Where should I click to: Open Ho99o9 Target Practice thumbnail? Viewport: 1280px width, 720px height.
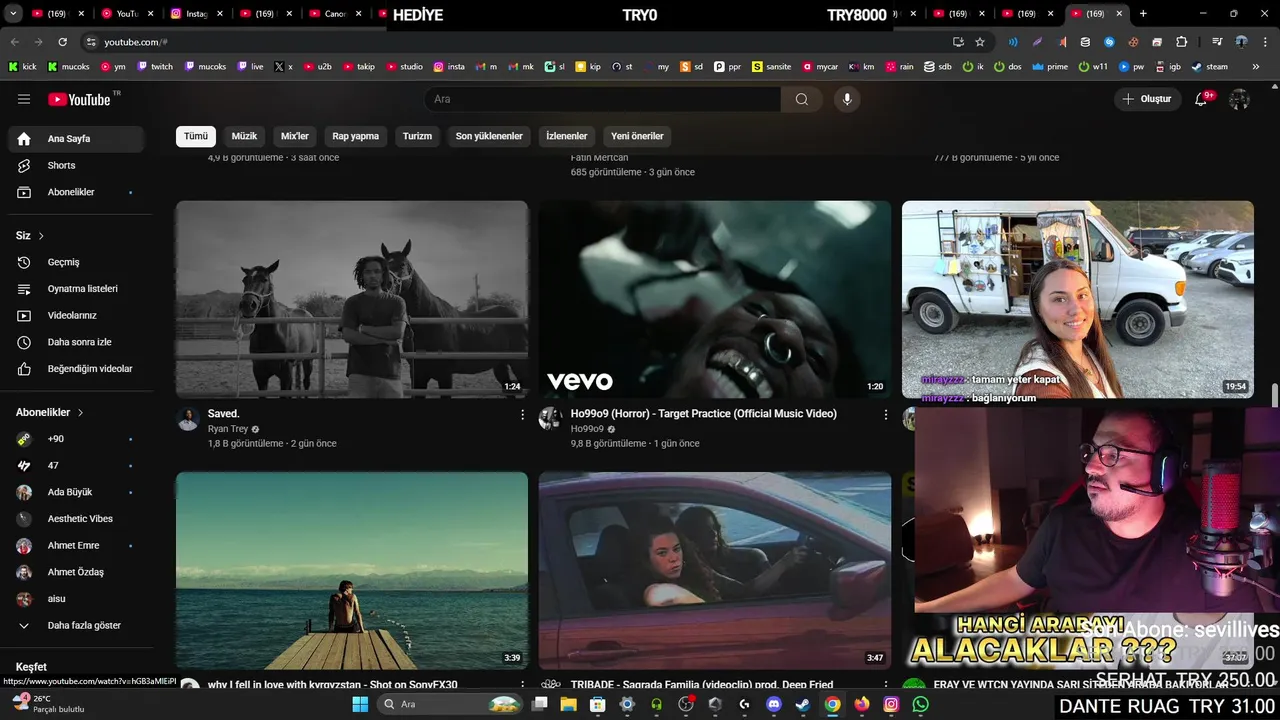(715, 299)
